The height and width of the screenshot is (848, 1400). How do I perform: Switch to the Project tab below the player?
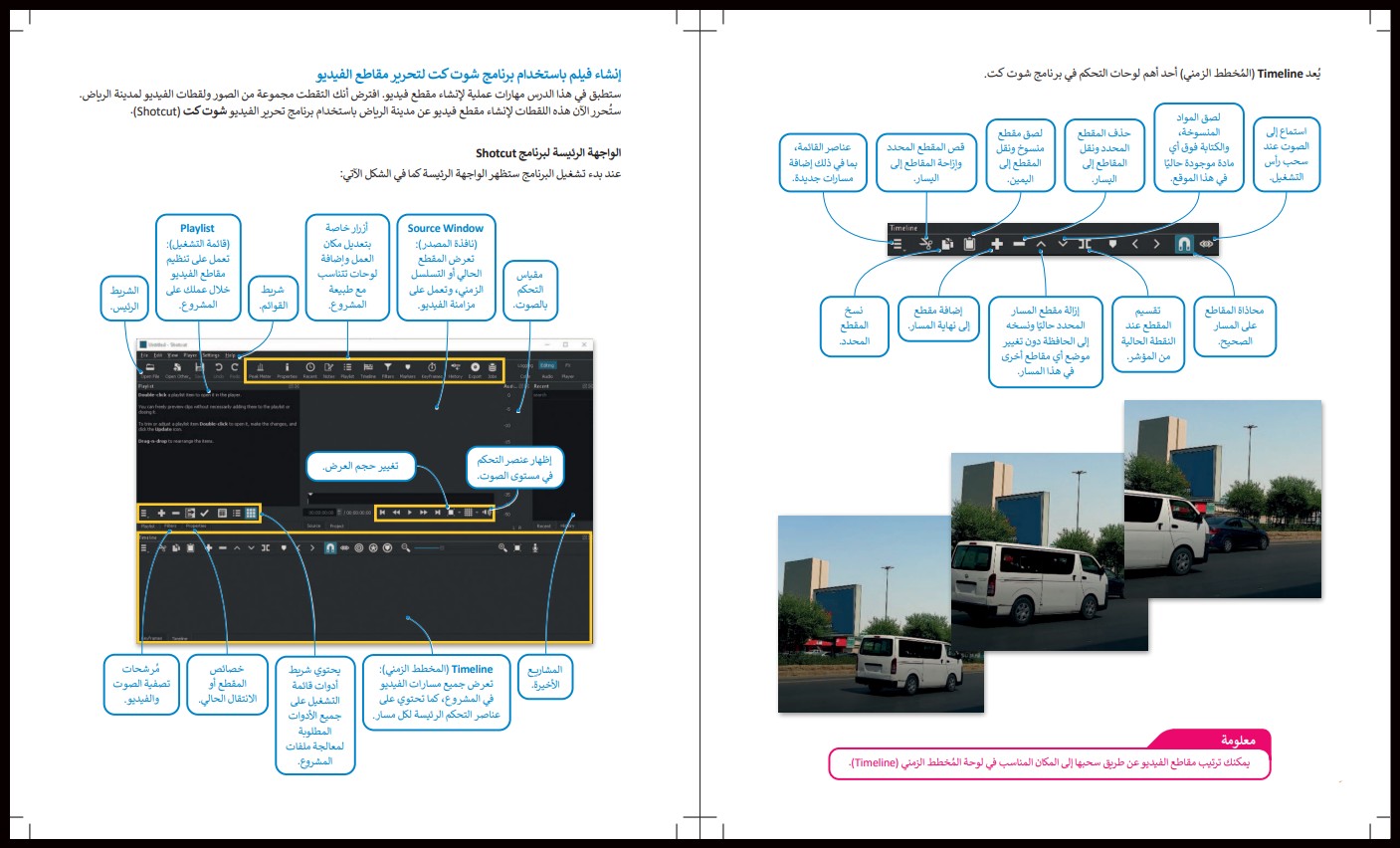337,526
